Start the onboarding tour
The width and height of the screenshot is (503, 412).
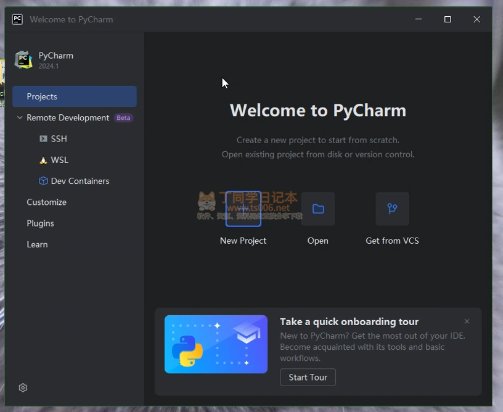click(308, 377)
